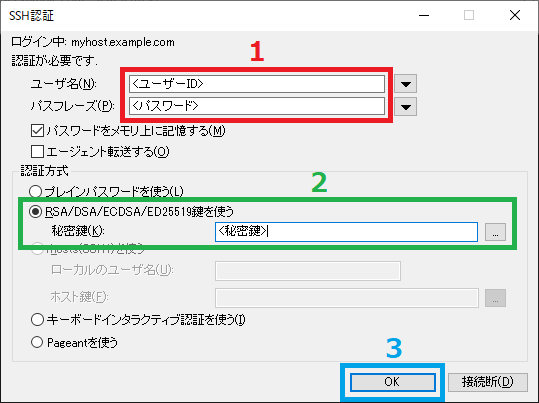Open the パスフレーズ dropdown arrow
Viewport: 539px width, 403px height.
(406, 106)
